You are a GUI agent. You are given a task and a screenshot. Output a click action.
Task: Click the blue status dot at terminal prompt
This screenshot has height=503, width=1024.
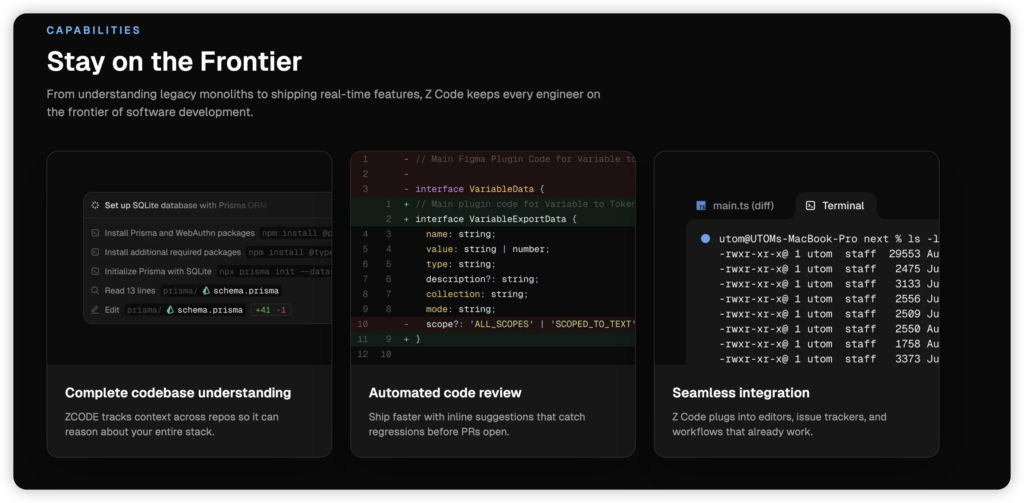[x=706, y=239]
